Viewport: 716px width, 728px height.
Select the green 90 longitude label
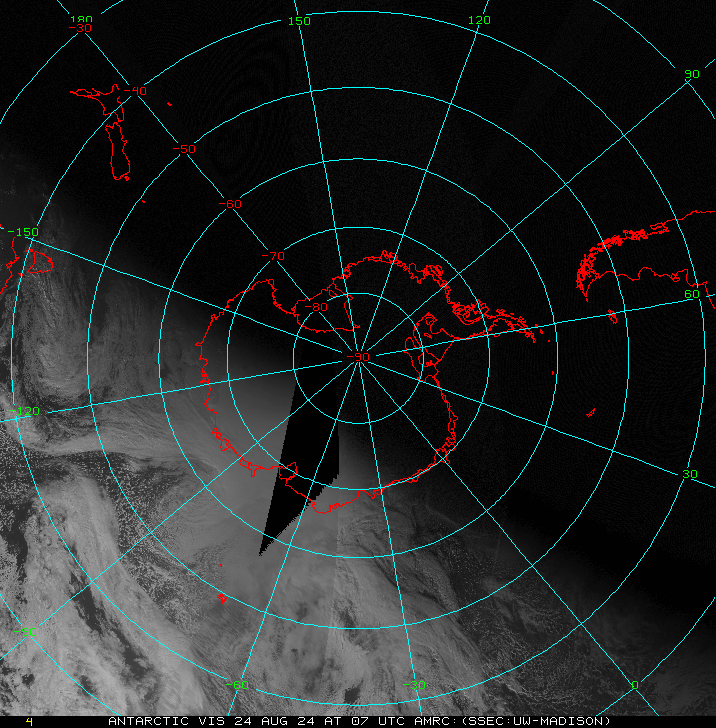[x=692, y=75]
